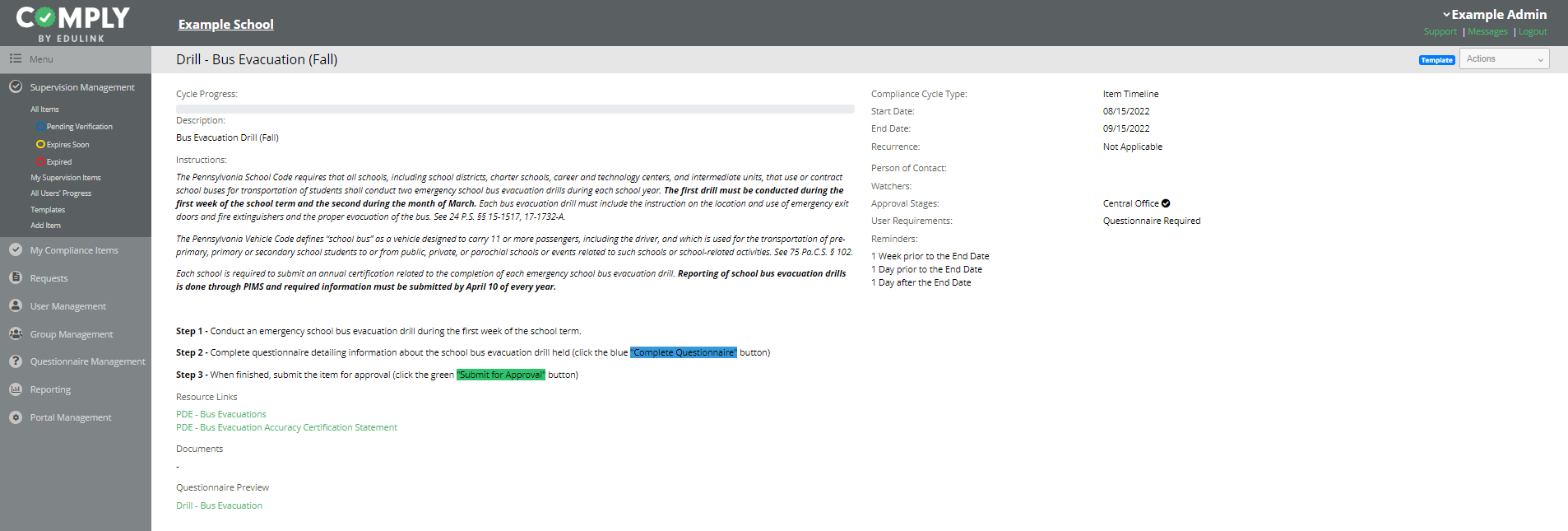This screenshot has width=1568, height=531.
Task: Click the Item Timeline cycle type value
Action: 1130,94
